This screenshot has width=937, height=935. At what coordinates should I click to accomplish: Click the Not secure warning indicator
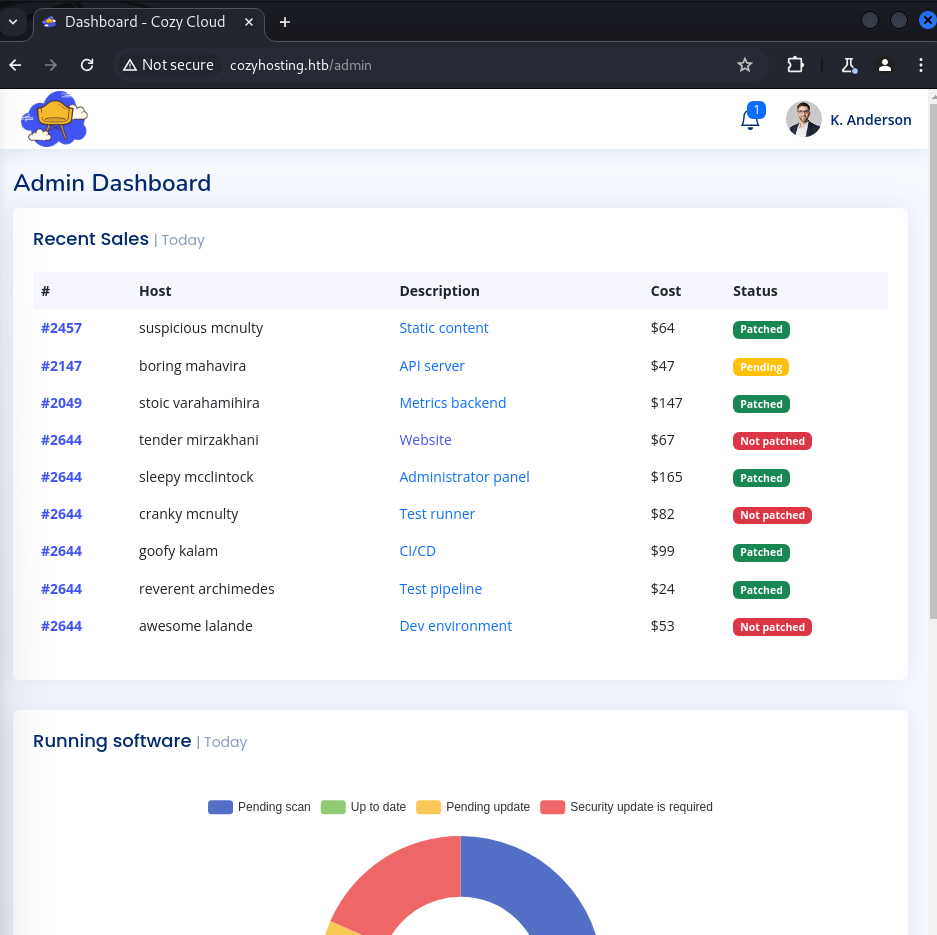tap(168, 65)
